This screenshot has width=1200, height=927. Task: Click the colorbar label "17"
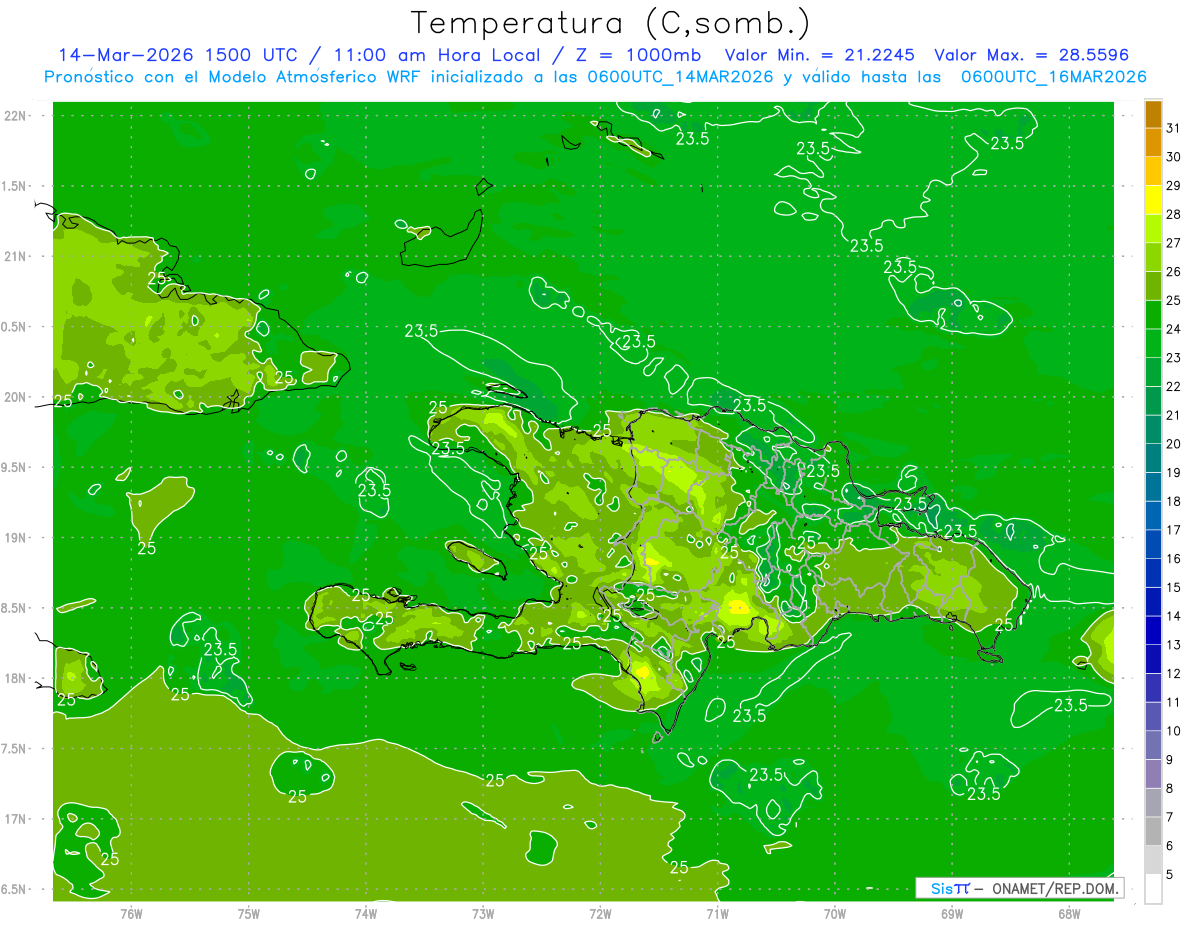click(x=1174, y=530)
